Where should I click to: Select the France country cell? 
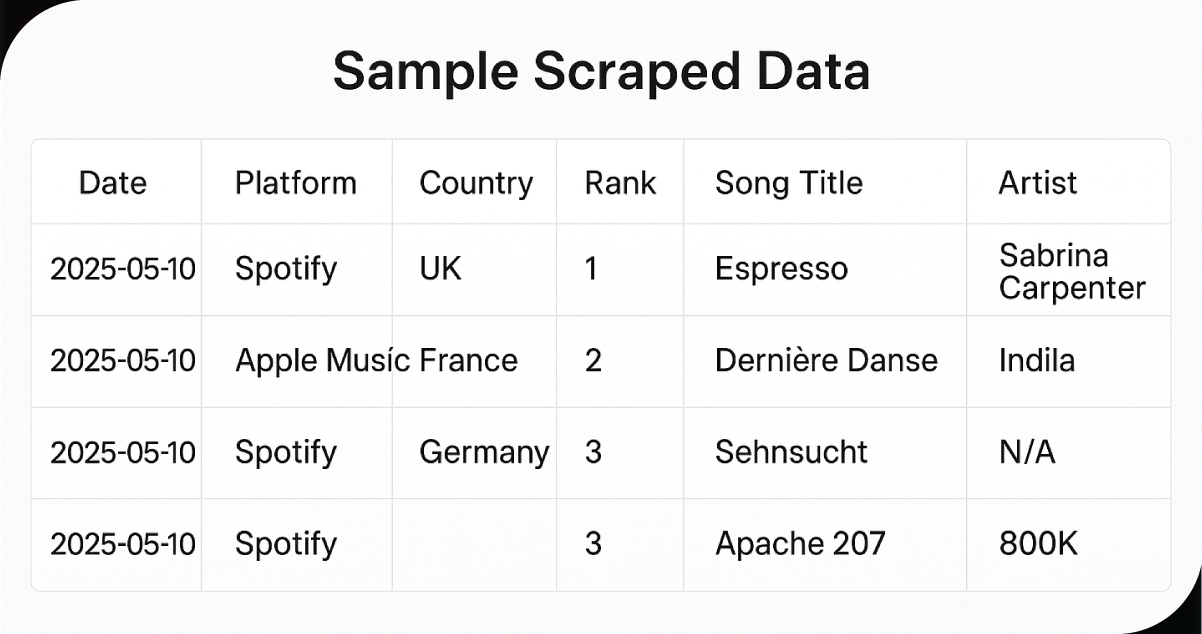(x=469, y=360)
